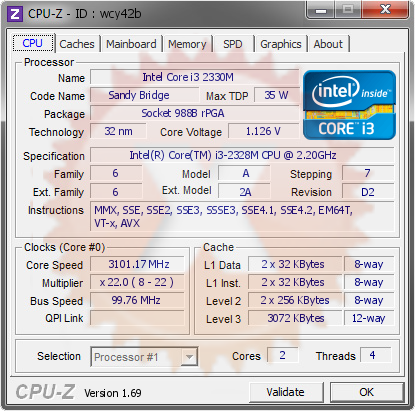Screen dimensions: 415x411
Task: Click the Instructions list starting with MMX
Action: pyautogui.click(x=242, y=216)
